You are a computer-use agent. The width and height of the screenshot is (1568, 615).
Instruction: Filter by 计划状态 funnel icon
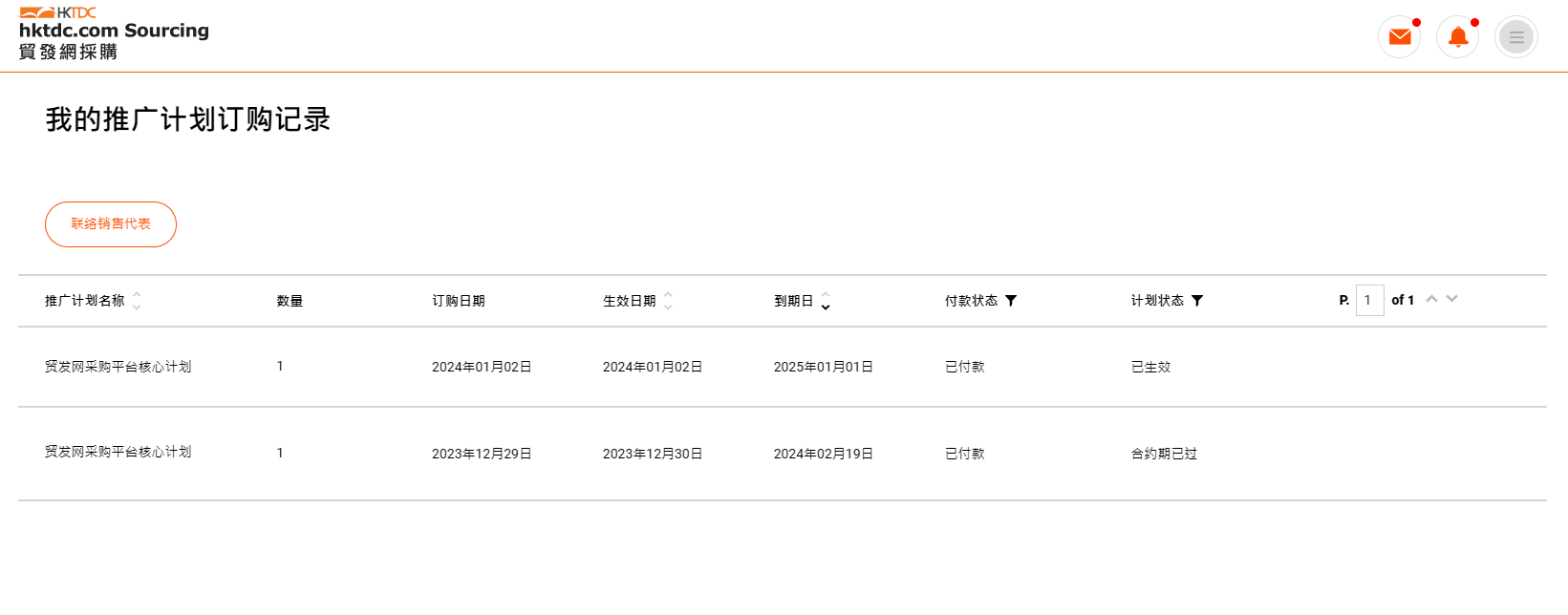[1197, 301]
